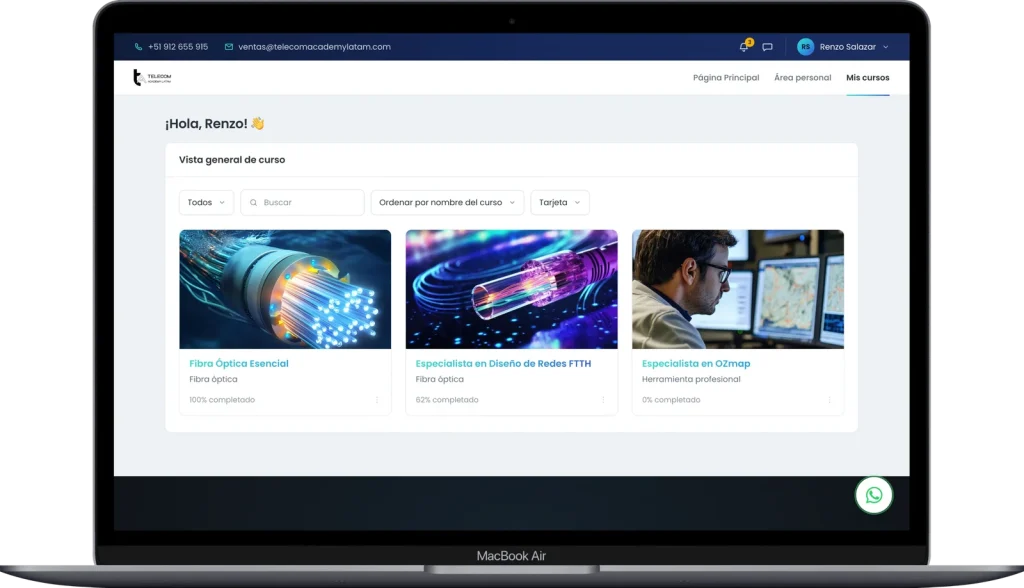Click the phone icon beside +51 912 655 915
Image resolution: width=1024 pixels, height=588 pixels.
[x=138, y=47]
